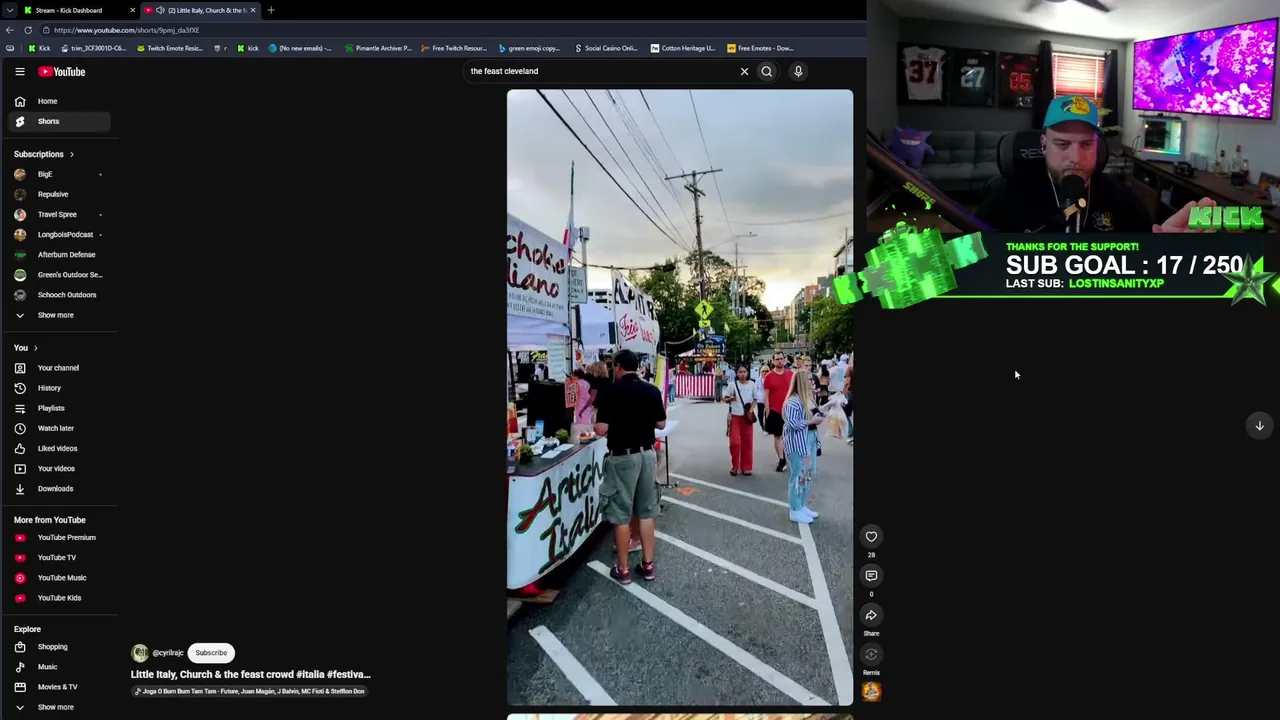This screenshot has width=1280, height=720.
Task: Open the green emoji copy bookmark
Action: (529, 48)
